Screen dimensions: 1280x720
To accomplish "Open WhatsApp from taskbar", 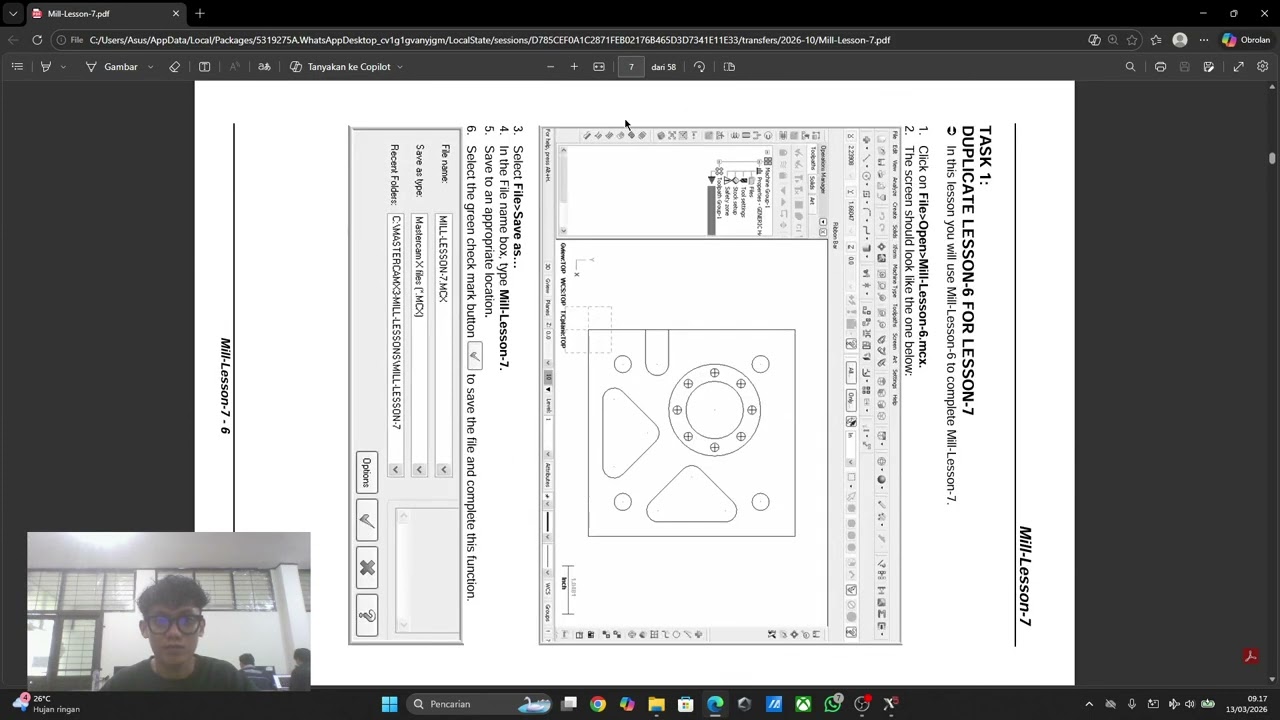I will 833,704.
